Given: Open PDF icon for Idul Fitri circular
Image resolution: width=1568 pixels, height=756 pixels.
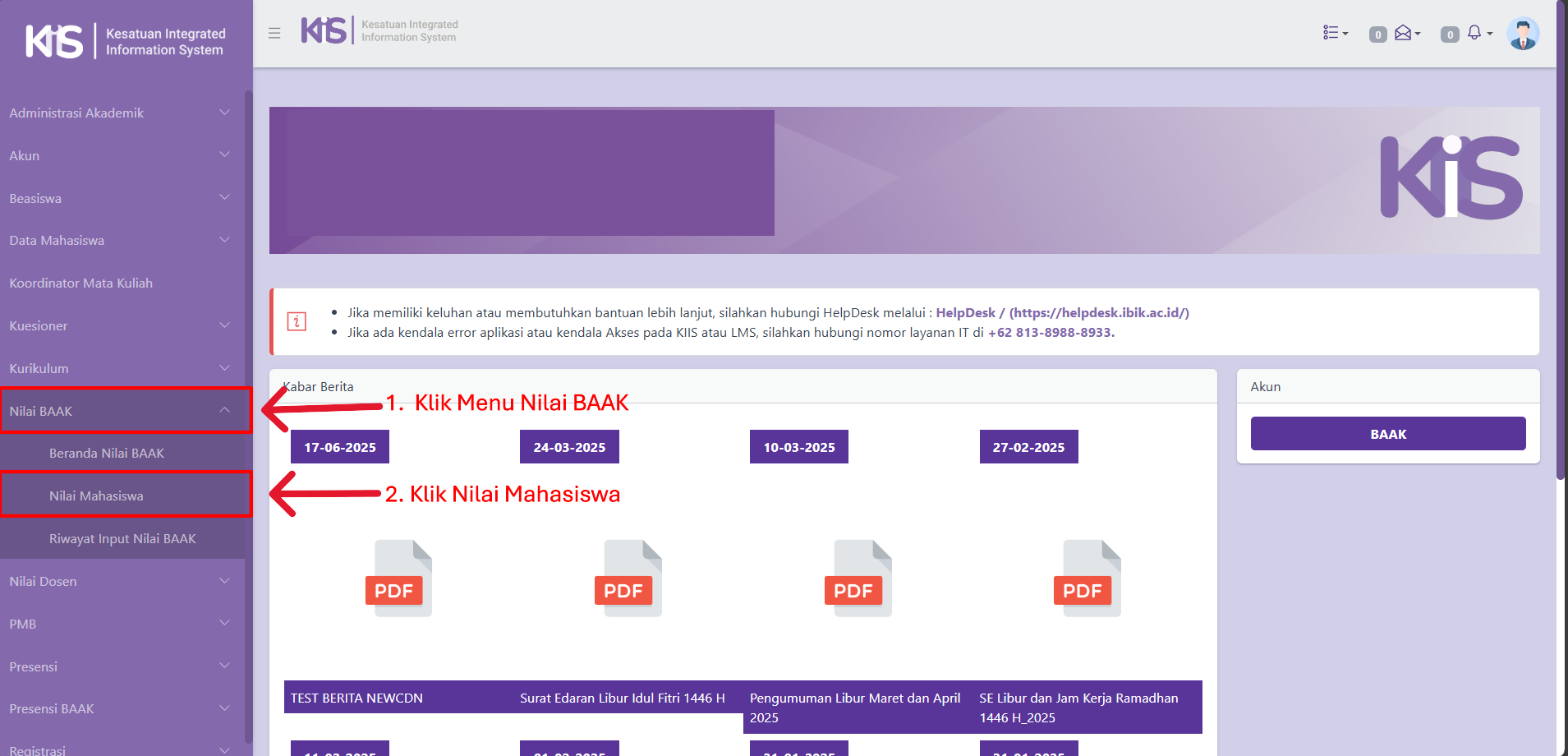Looking at the screenshot, I should 628,579.
